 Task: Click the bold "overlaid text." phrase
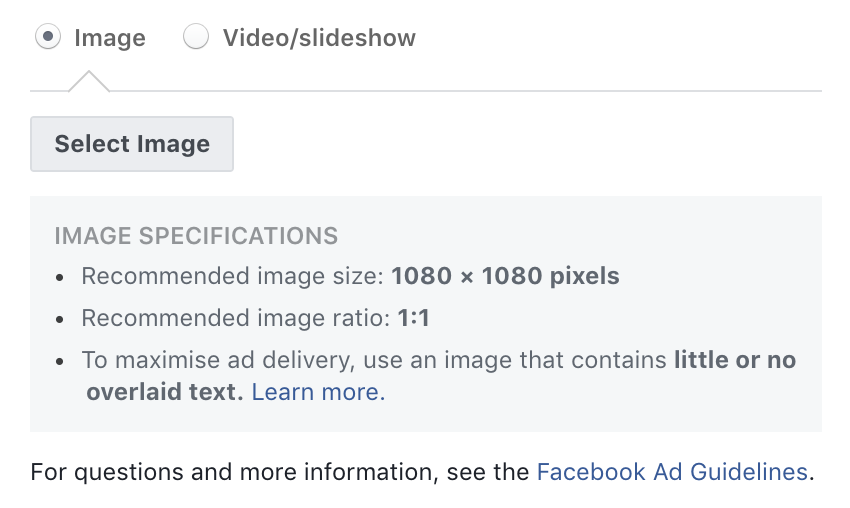coord(165,391)
